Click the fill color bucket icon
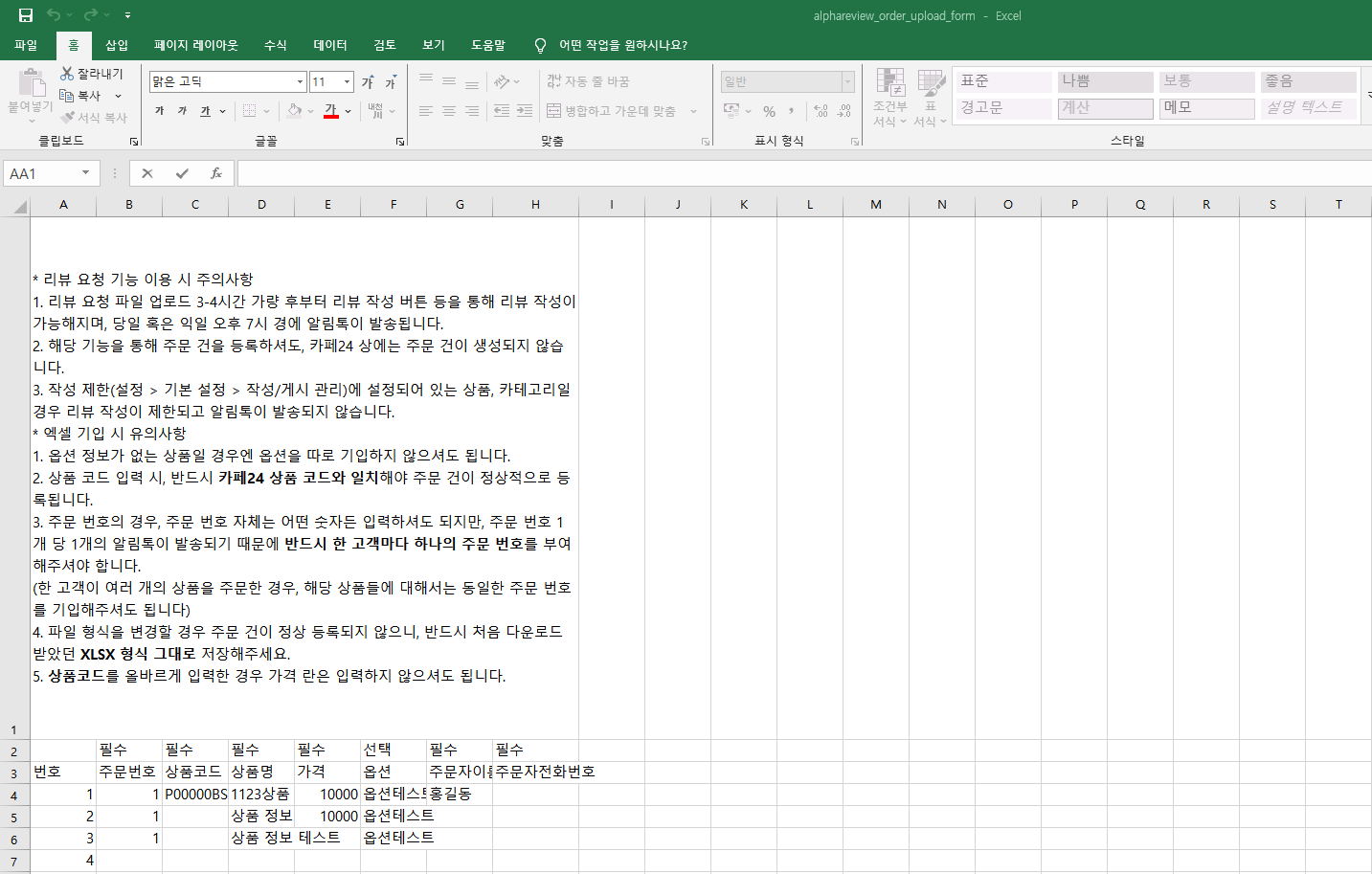This screenshot has width=1372, height=874. [x=295, y=111]
